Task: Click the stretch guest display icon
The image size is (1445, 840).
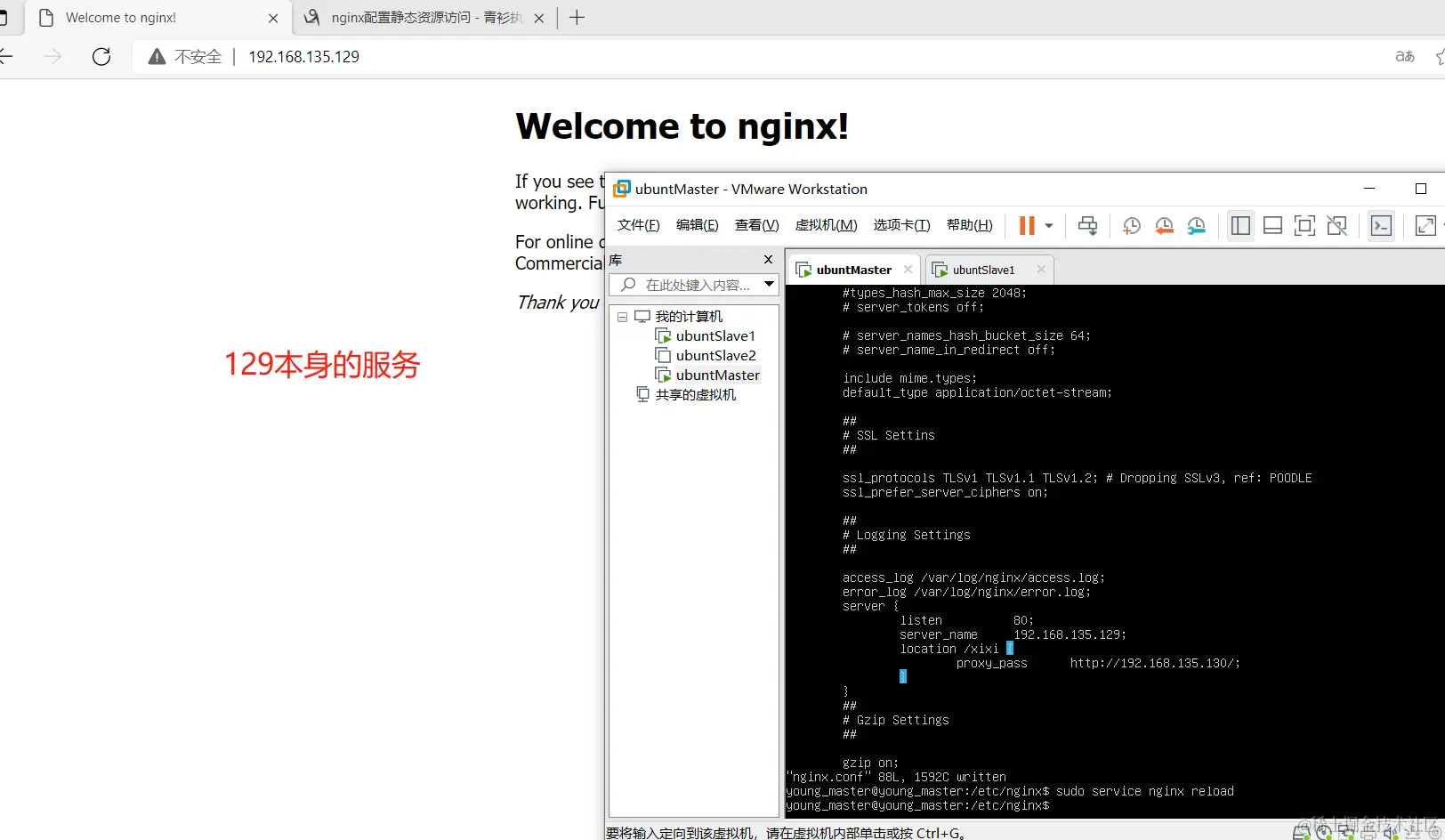Action: click(1425, 226)
